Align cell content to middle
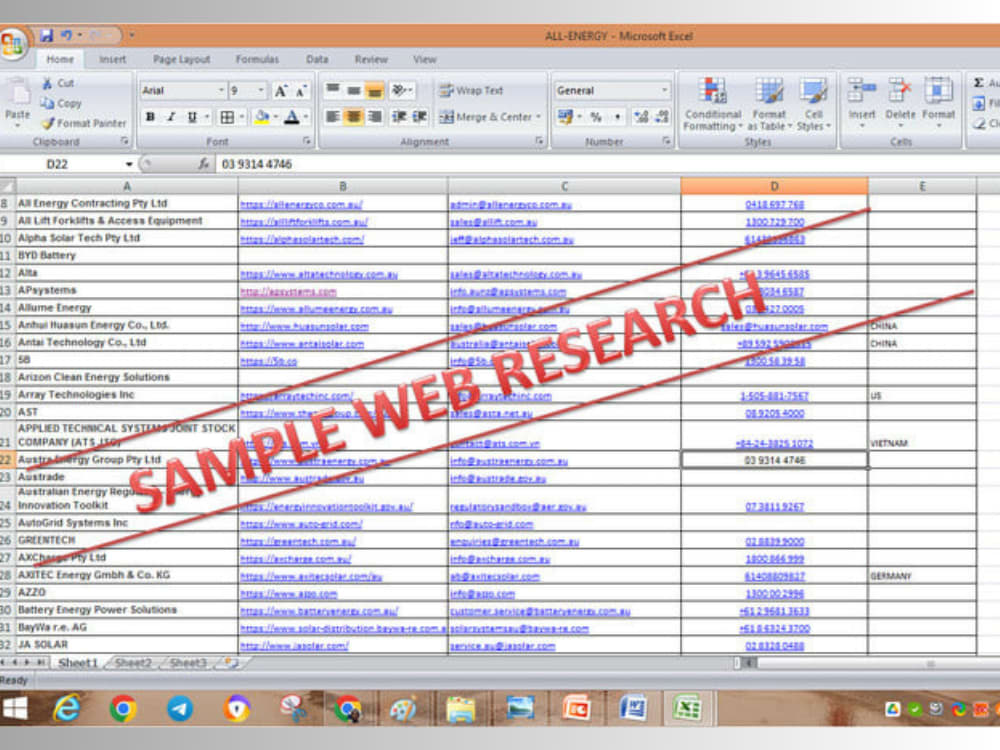 (354, 91)
